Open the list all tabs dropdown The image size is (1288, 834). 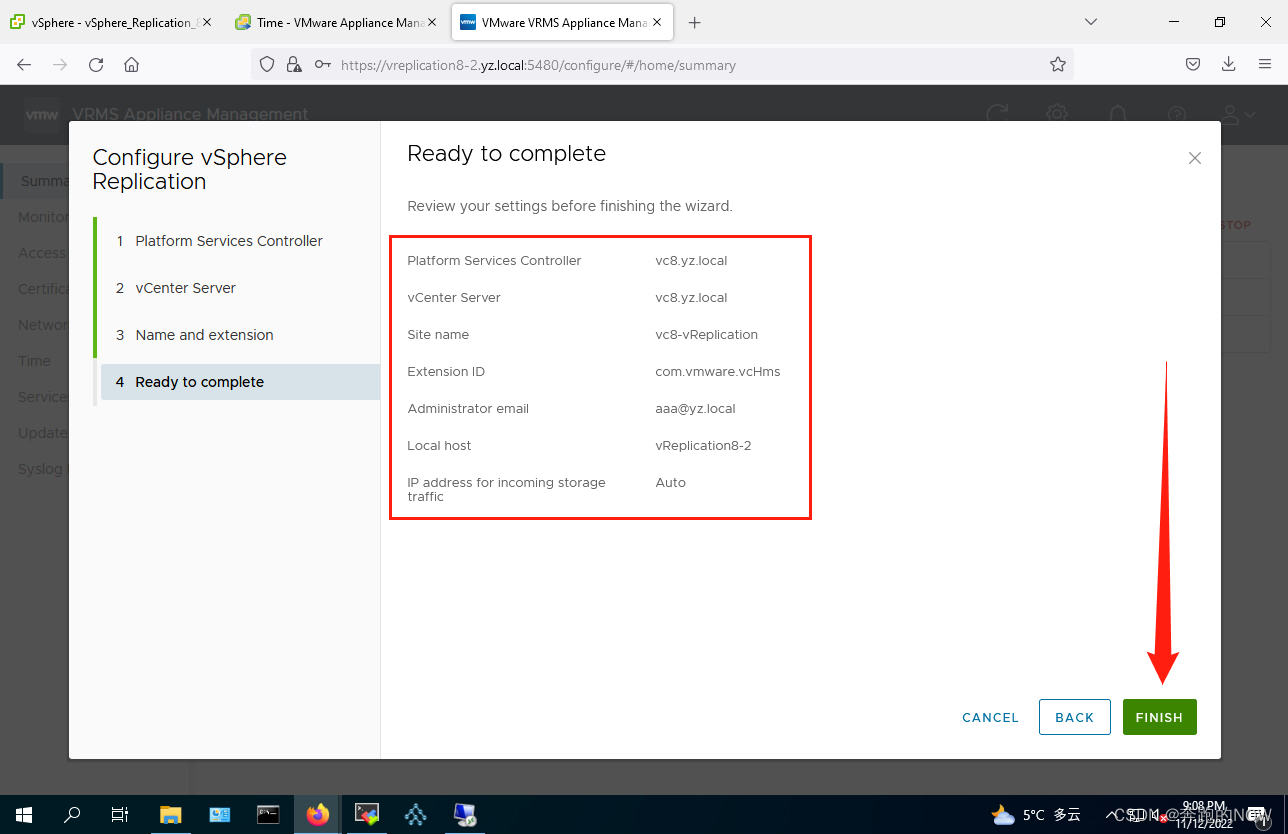point(1091,22)
